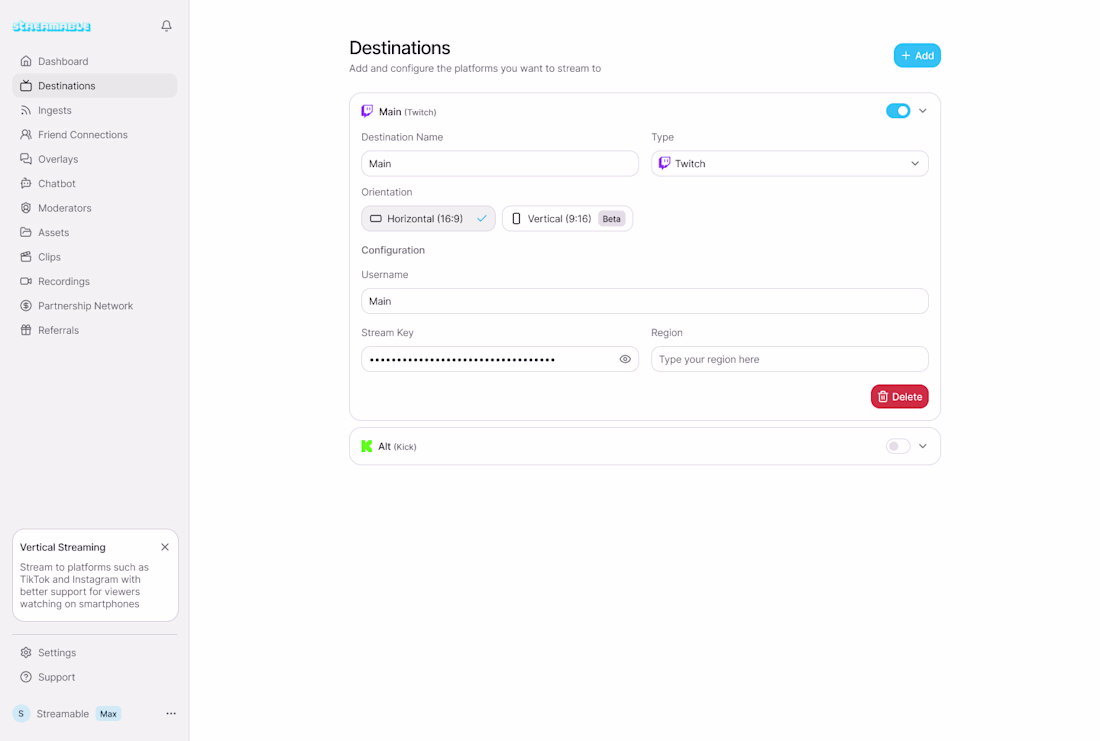Click the Region input field
Image resolution: width=1100 pixels, height=741 pixels.
[x=790, y=359]
